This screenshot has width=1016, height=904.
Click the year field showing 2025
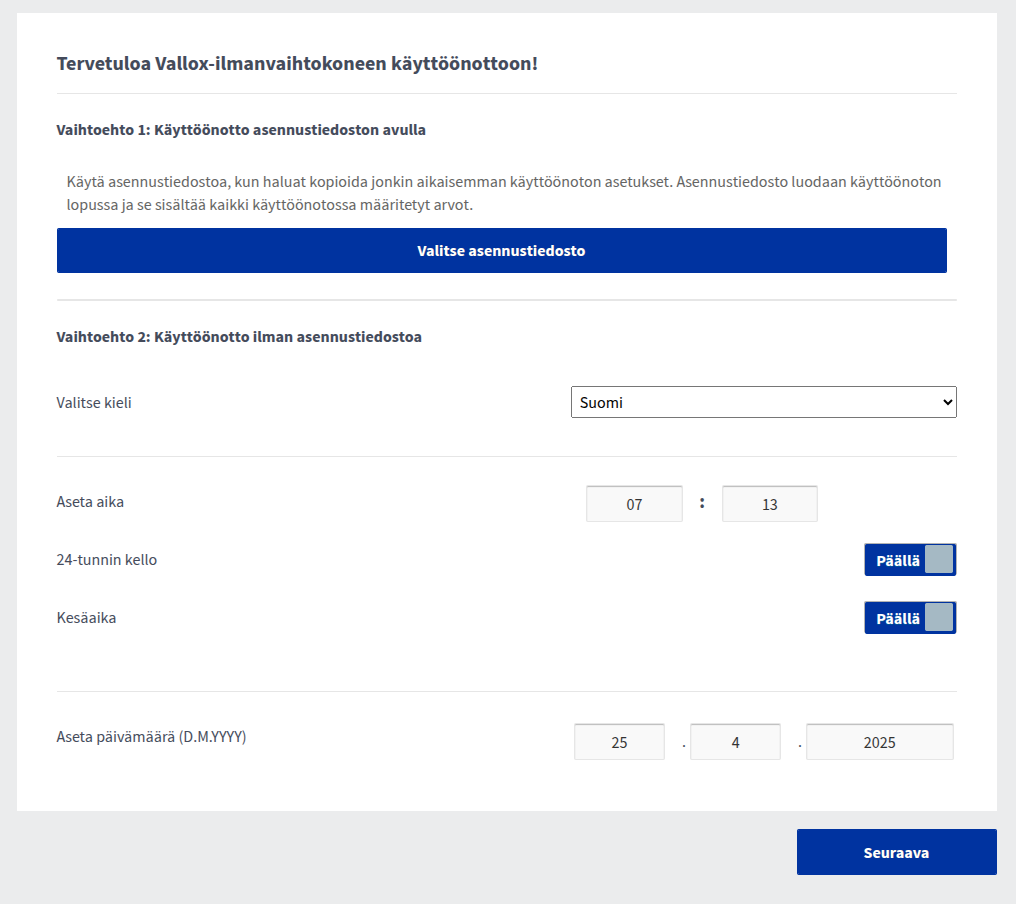(x=879, y=742)
